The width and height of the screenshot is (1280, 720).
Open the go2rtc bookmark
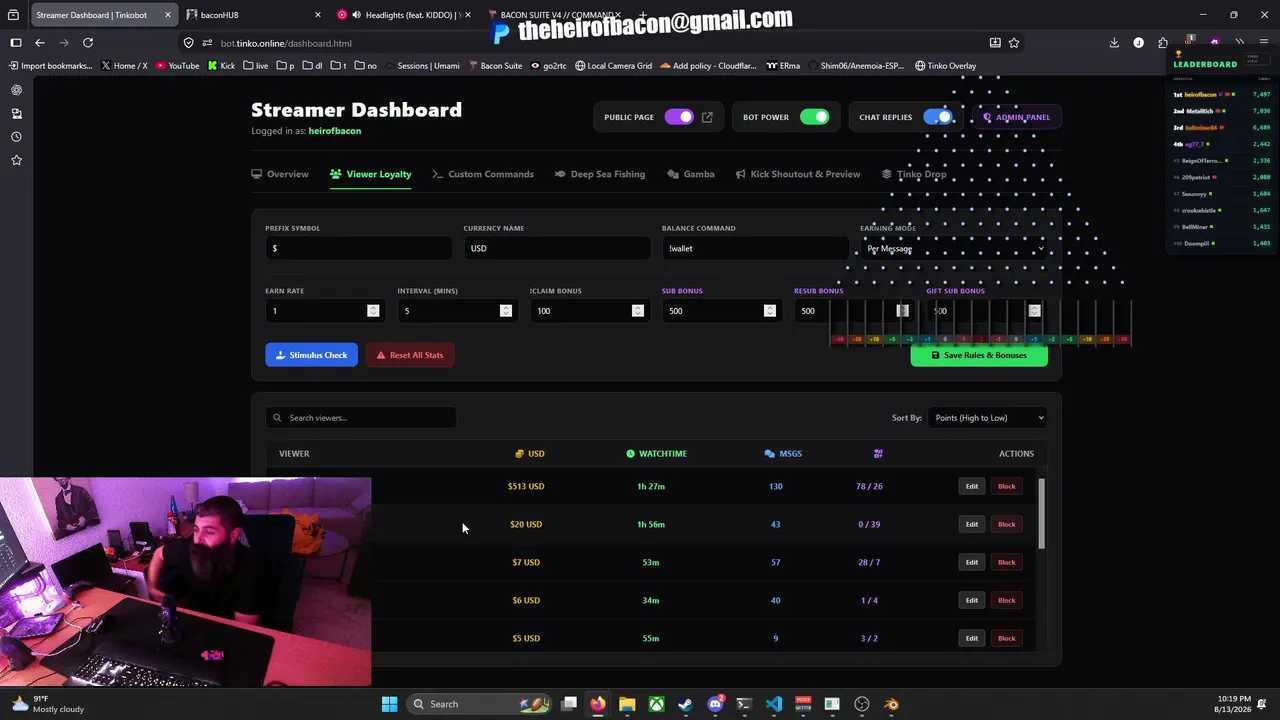tap(549, 66)
